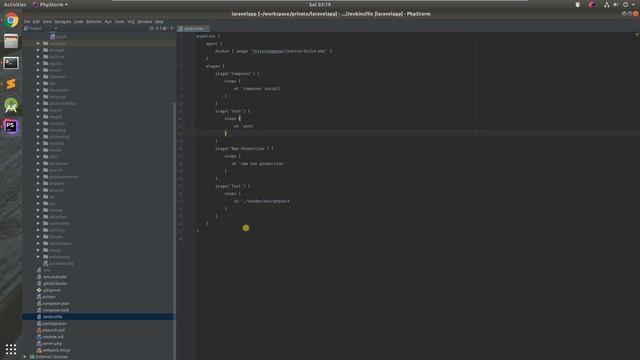Click the phpunit.xml file icon

click(39, 330)
